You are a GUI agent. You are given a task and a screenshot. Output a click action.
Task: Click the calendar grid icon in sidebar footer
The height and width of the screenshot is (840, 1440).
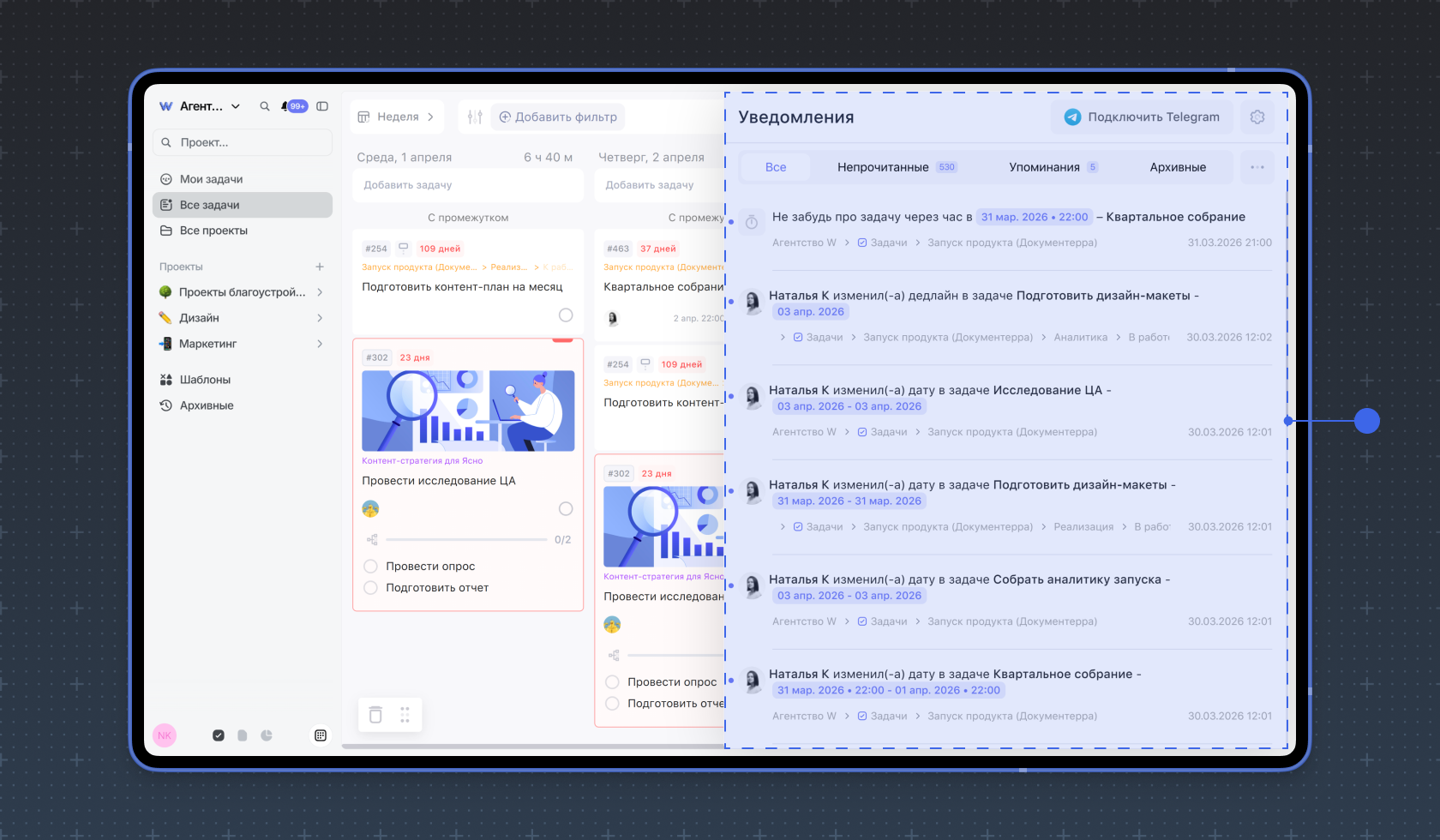pos(321,735)
